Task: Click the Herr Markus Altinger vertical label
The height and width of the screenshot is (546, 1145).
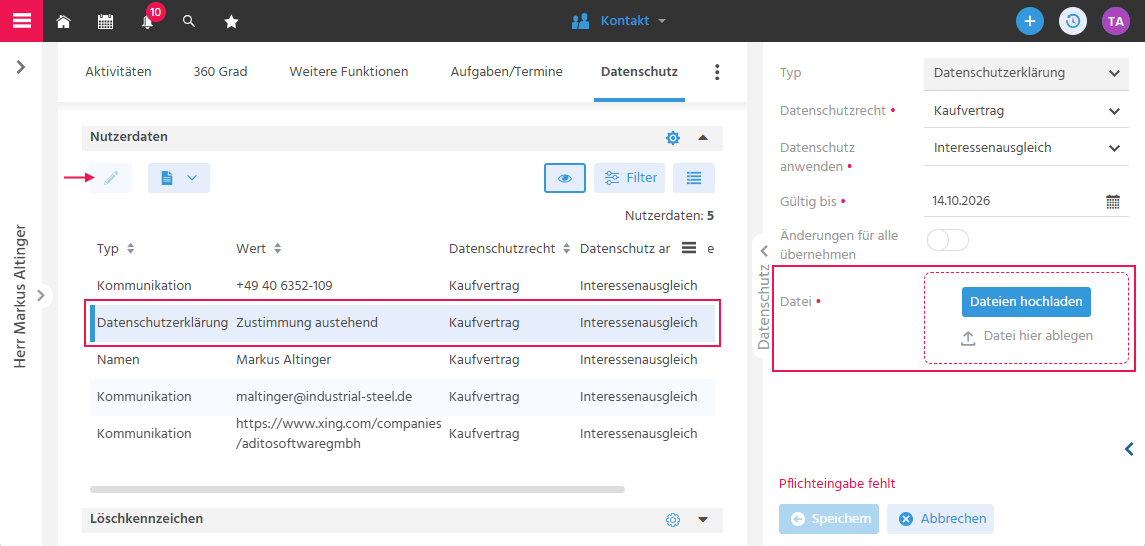Action: click(20, 295)
